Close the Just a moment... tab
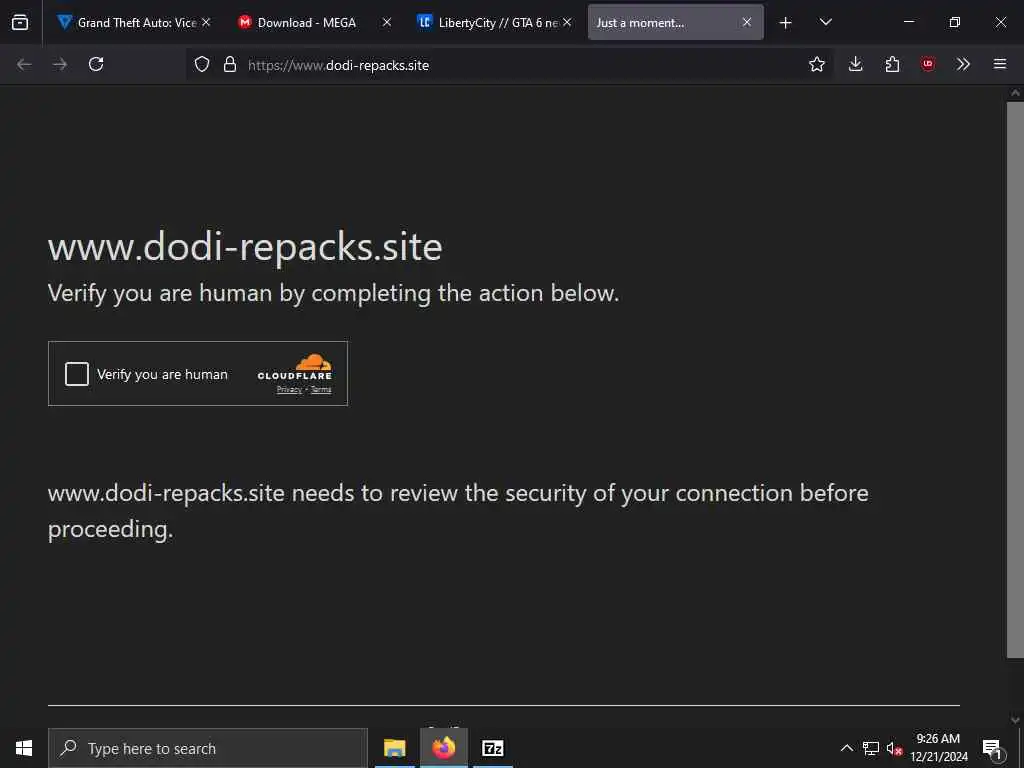1024x768 pixels. (x=746, y=22)
